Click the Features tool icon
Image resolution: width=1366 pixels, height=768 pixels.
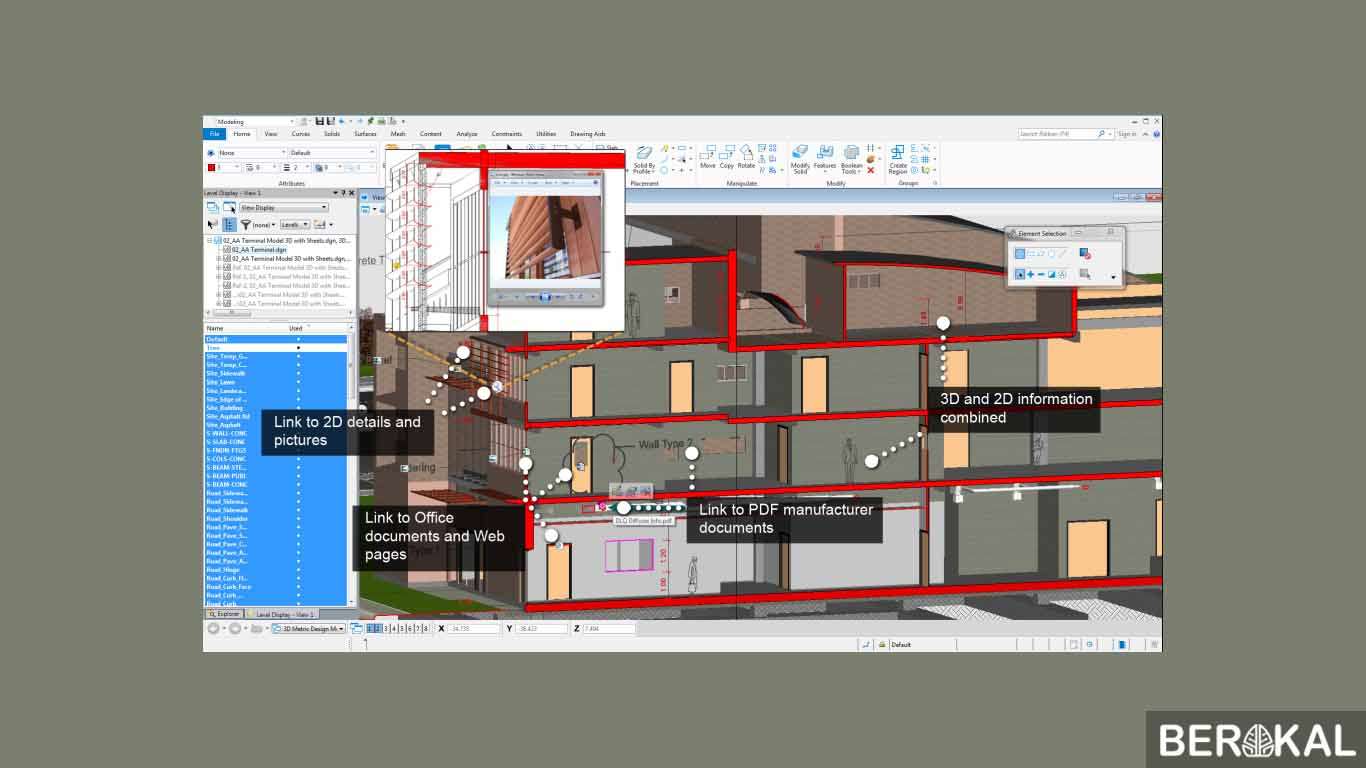(x=825, y=157)
